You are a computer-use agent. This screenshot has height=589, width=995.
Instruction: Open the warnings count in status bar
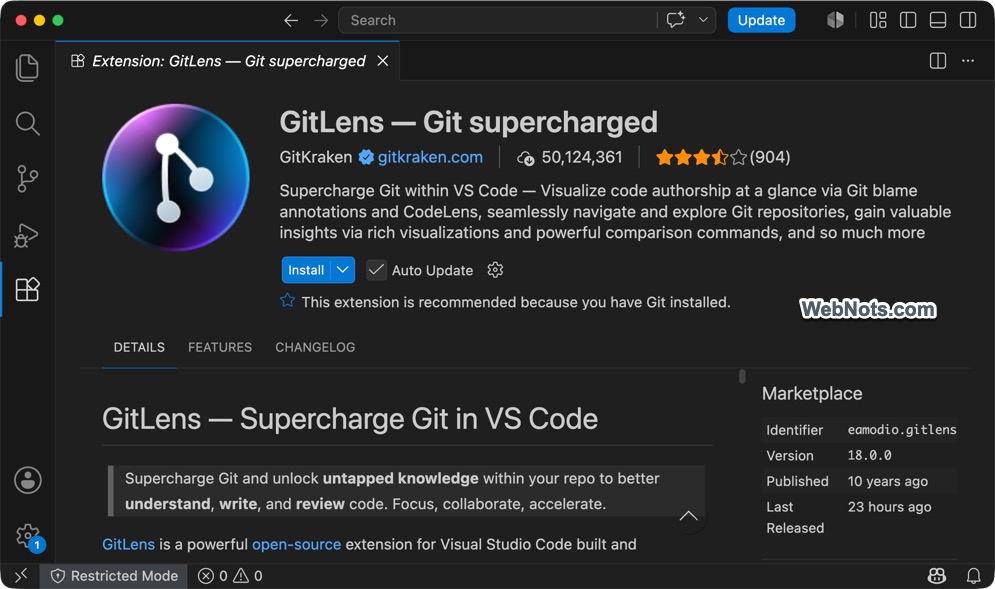[x=248, y=576]
